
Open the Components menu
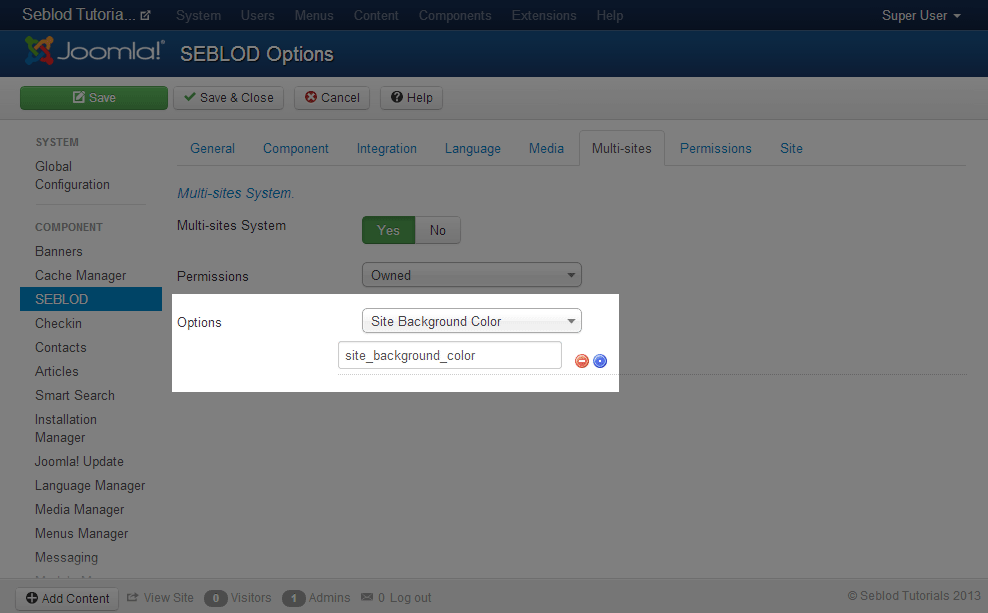(x=455, y=16)
